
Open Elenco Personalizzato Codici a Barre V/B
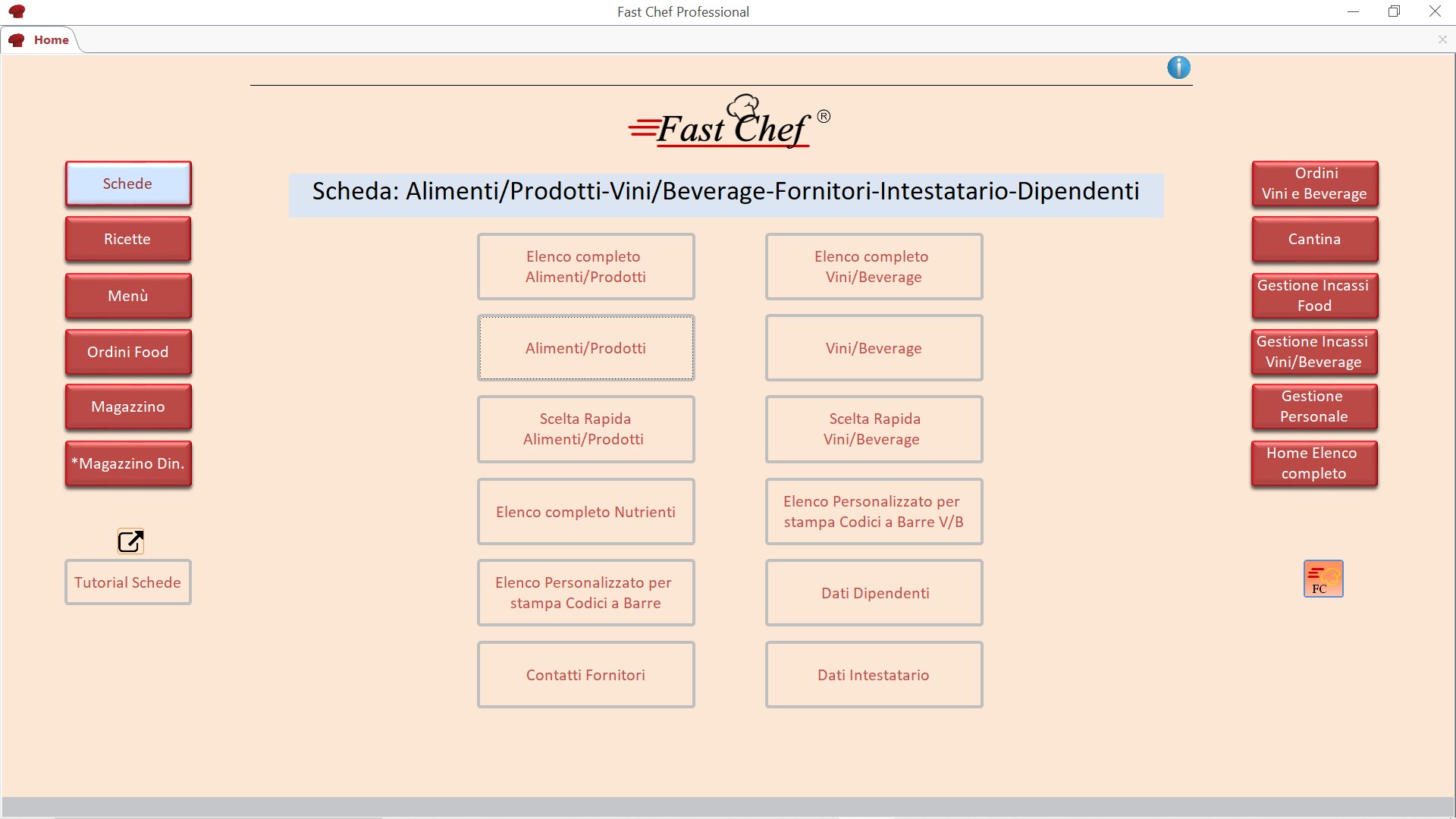click(x=874, y=512)
